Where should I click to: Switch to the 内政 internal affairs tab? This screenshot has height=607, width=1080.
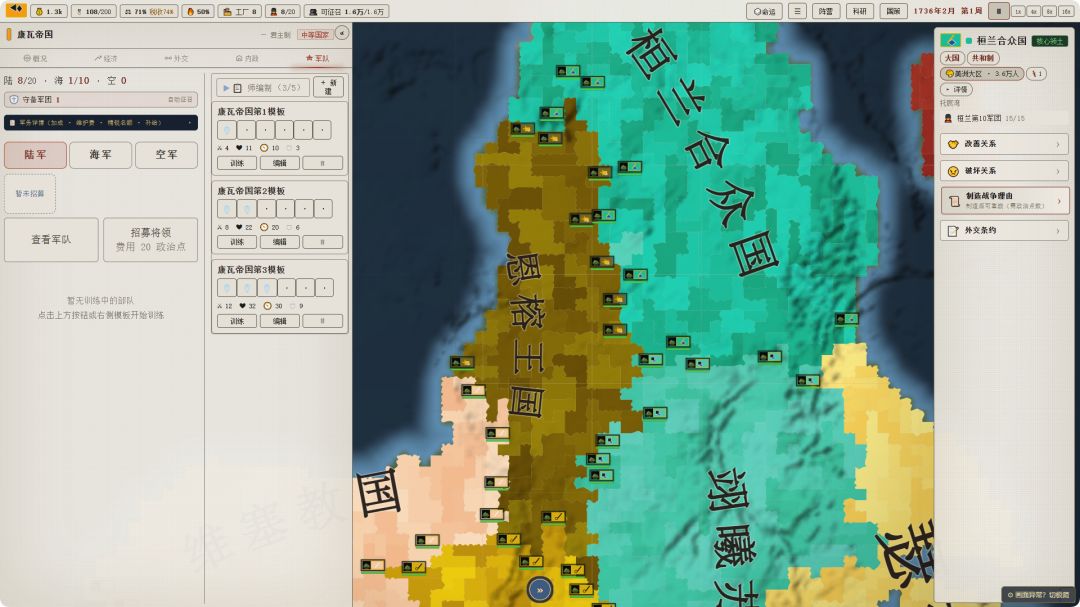point(247,59)
